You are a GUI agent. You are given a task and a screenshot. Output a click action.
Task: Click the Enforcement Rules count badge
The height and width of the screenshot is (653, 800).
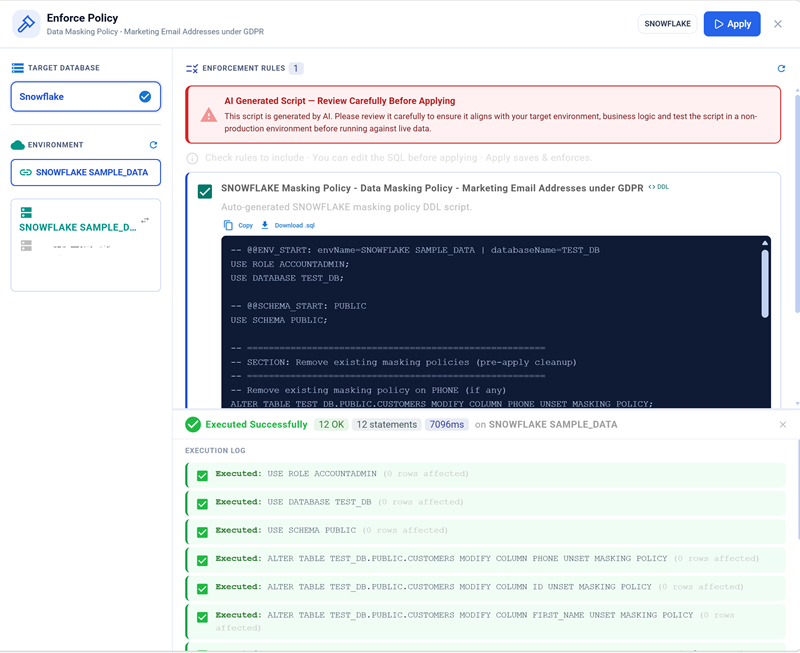point(296,68)
